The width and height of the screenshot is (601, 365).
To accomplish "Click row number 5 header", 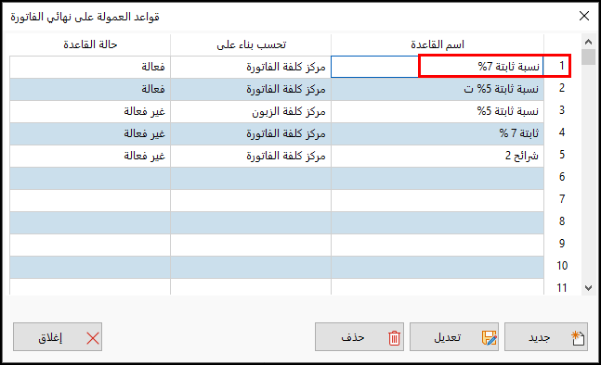I will [562, 155].
